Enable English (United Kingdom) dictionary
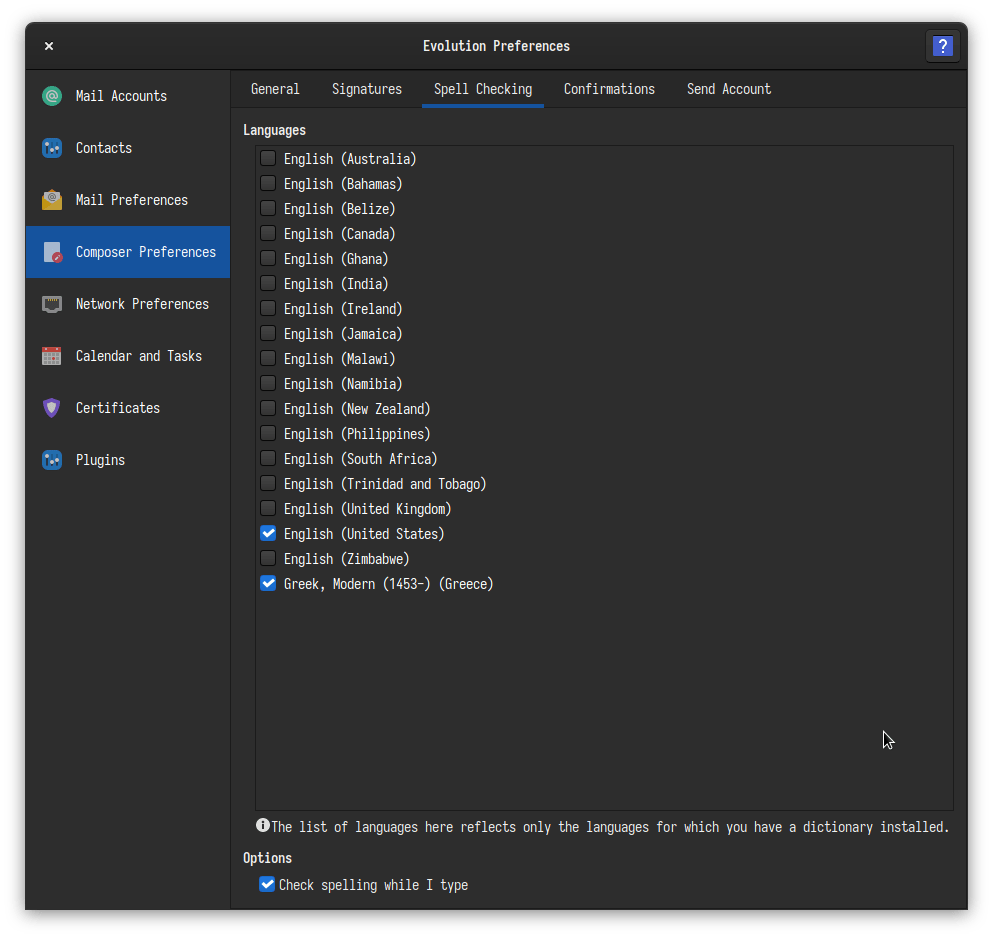The height and width of the screenshot is (938, 993). coord(268,508)
